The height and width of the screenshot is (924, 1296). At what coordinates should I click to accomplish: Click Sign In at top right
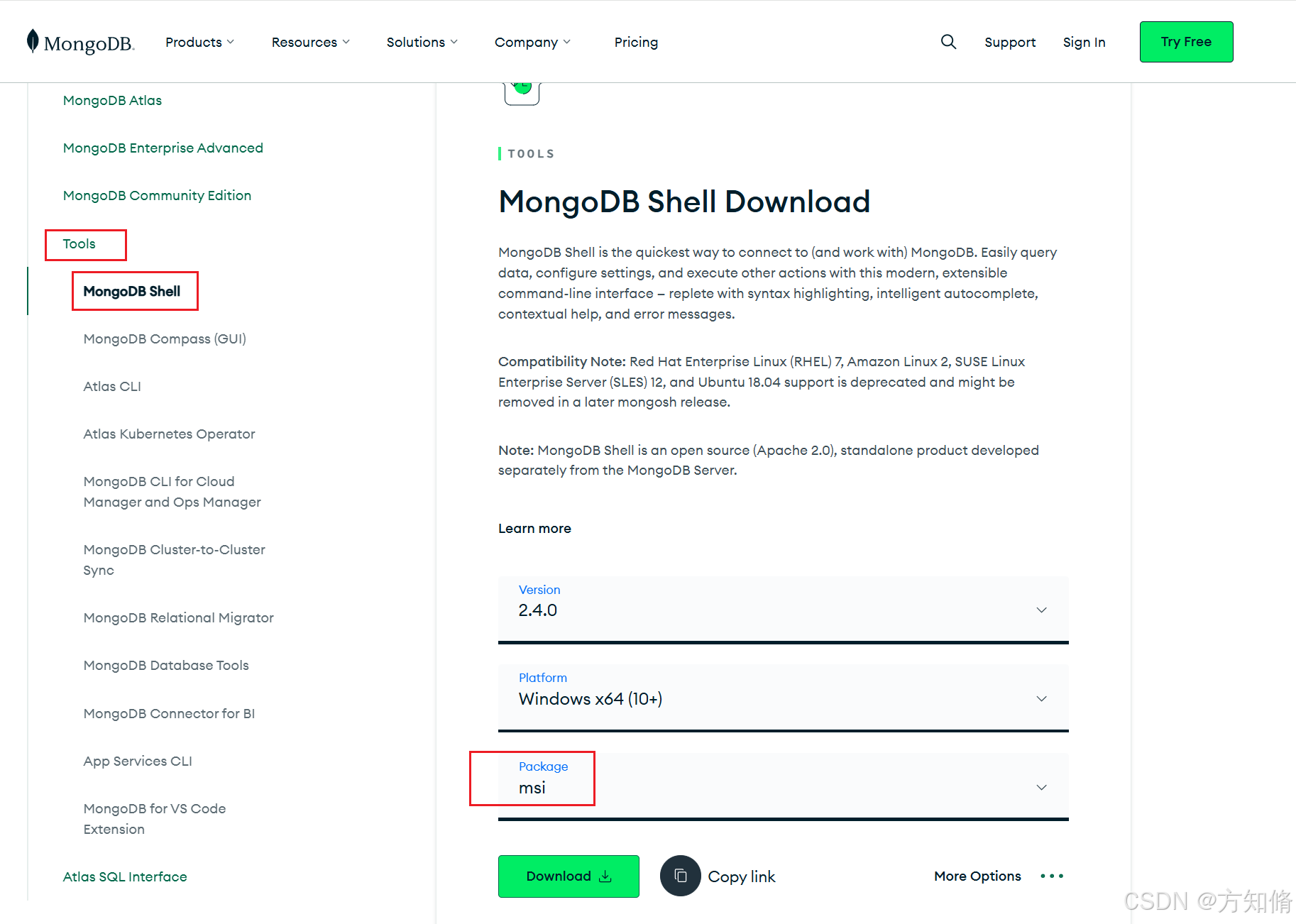point(1084,42)
